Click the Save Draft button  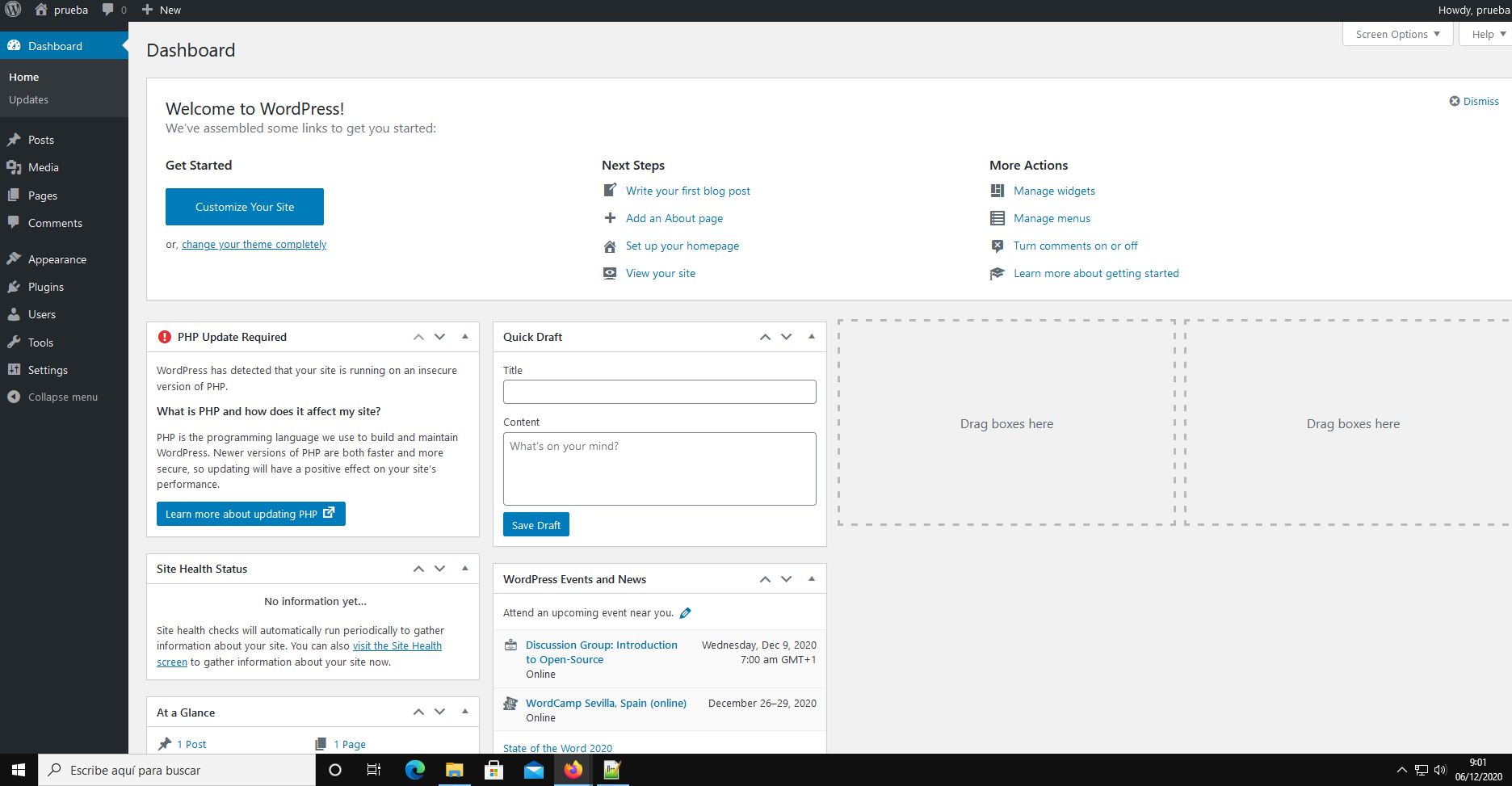[x=535, y=525]
